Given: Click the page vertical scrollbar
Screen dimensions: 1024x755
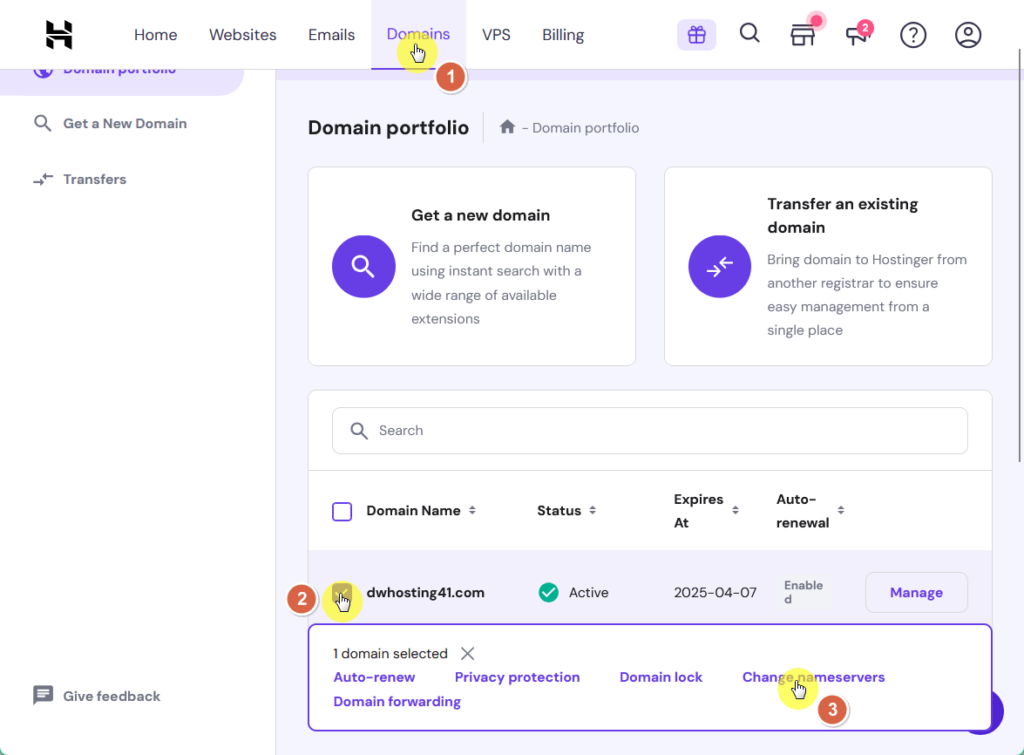Looking at the screenshot, I should (x=1019, y=255).
